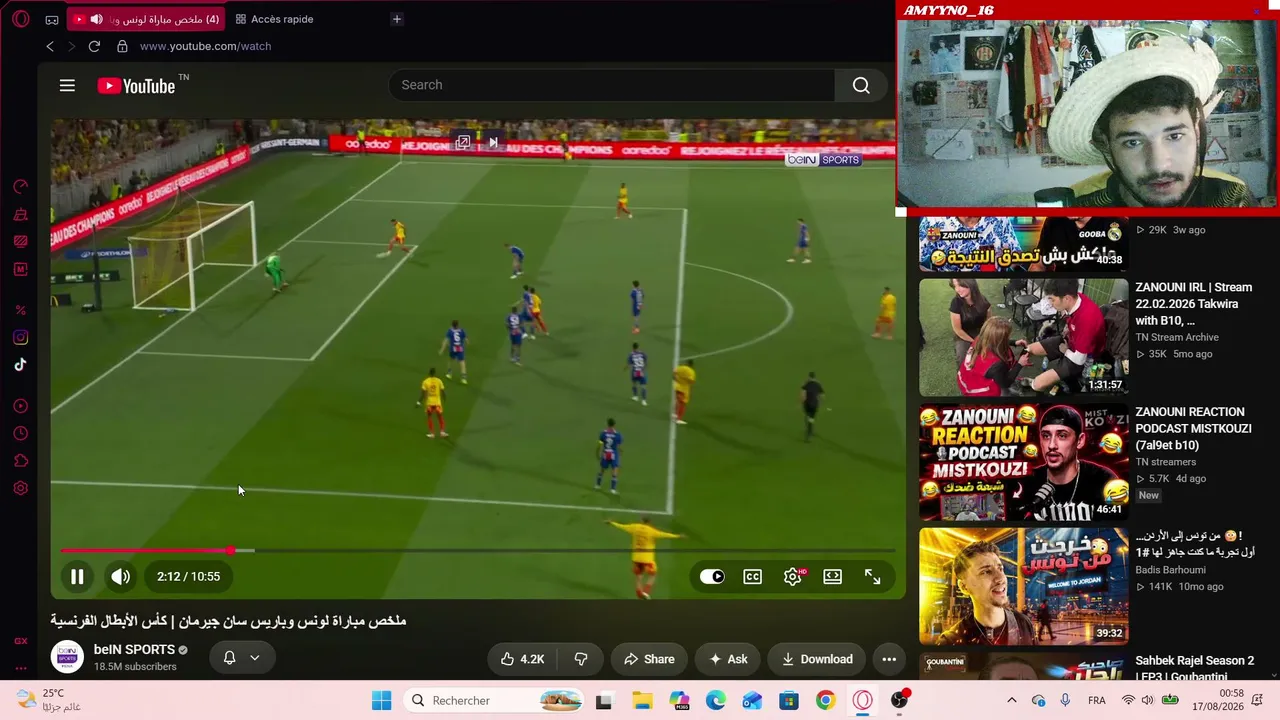
Task: Click the Ask button
Action: click(x=728, y=659)
